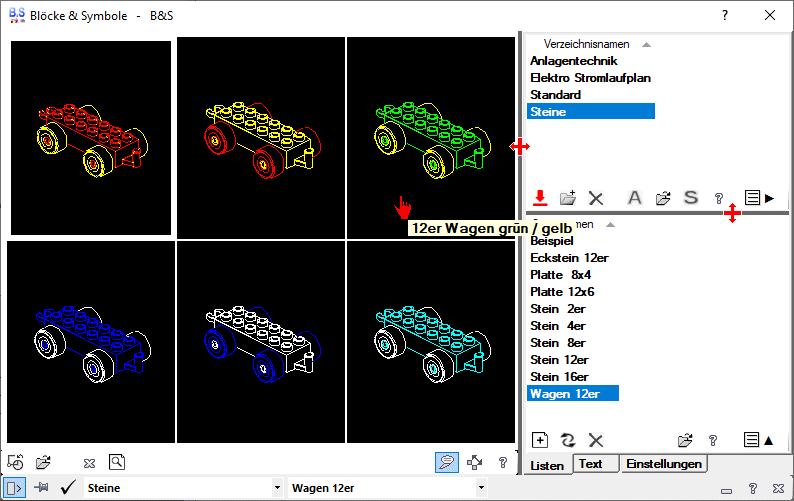Select the yellow wagon with red wheels thumbnail
The width and height of the screenshot is (794, 501).
point(261,138)
